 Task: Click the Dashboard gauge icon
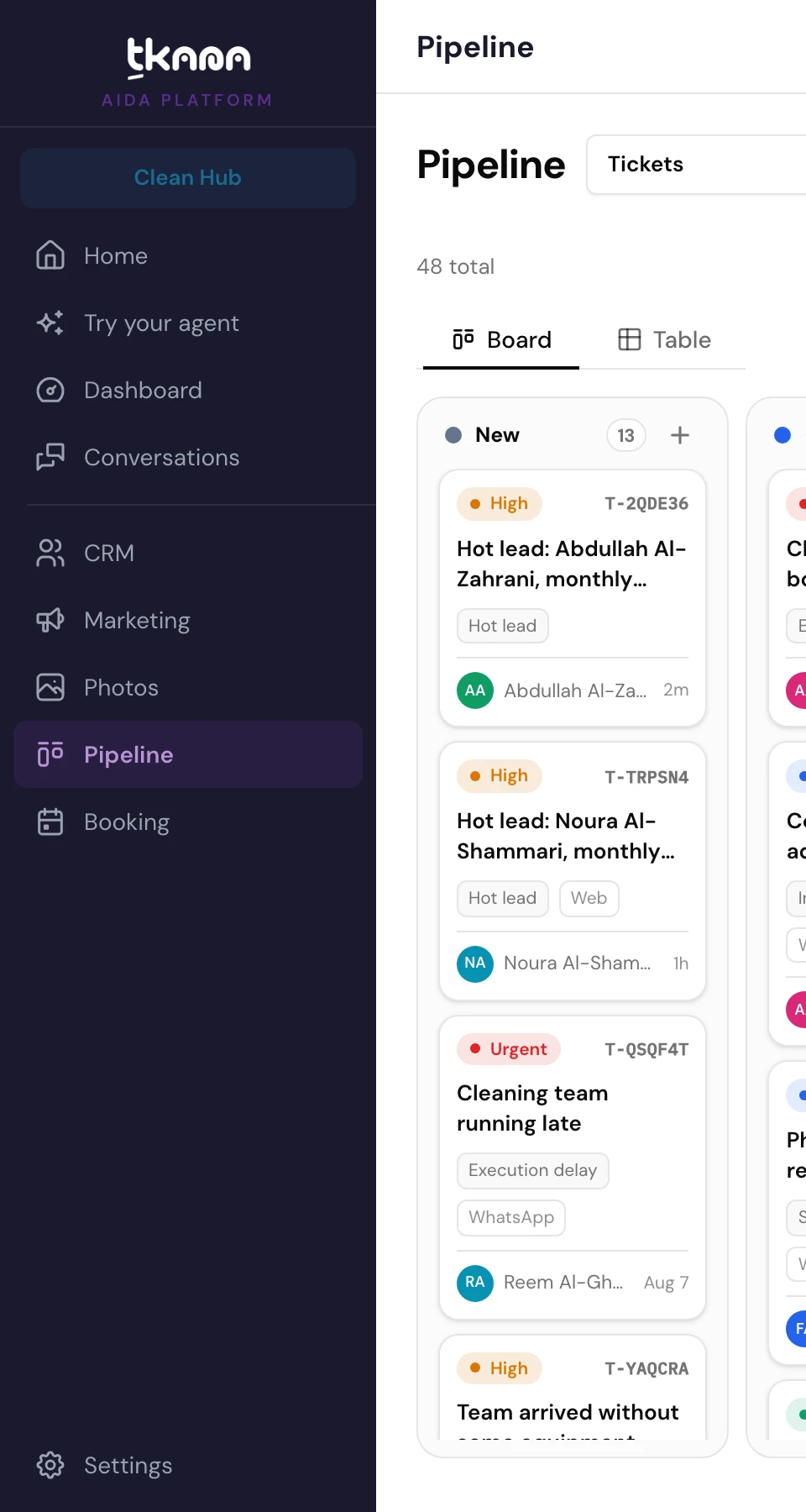(x=50, y=390)
